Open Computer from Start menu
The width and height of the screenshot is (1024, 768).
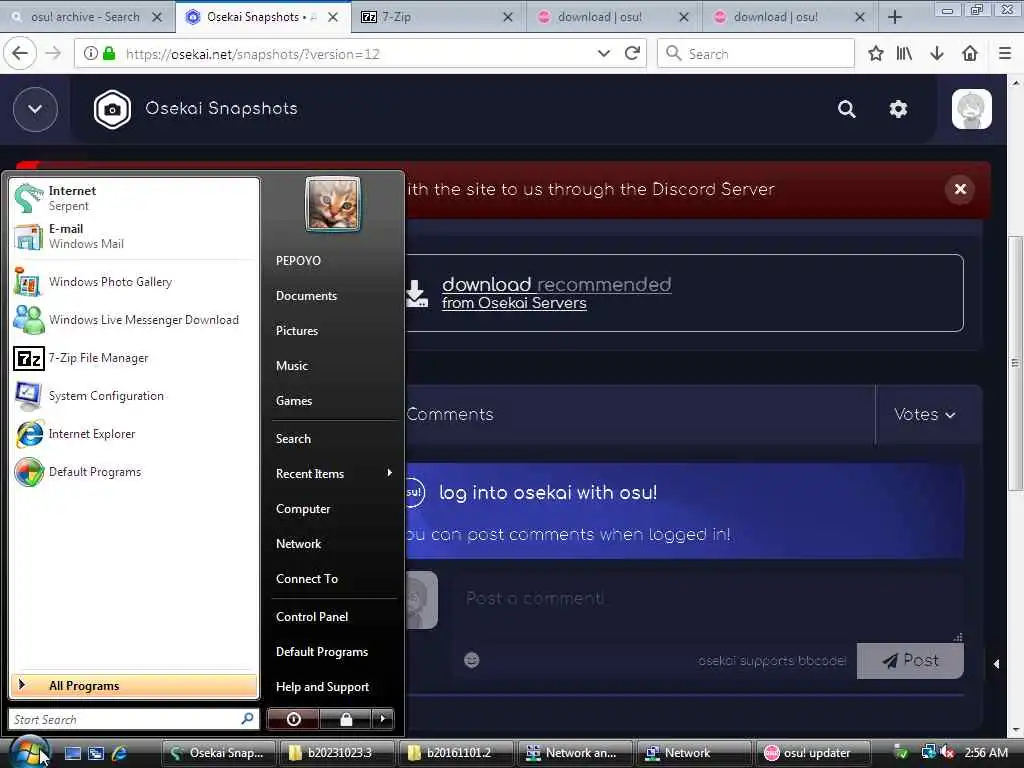coord(333,509)
